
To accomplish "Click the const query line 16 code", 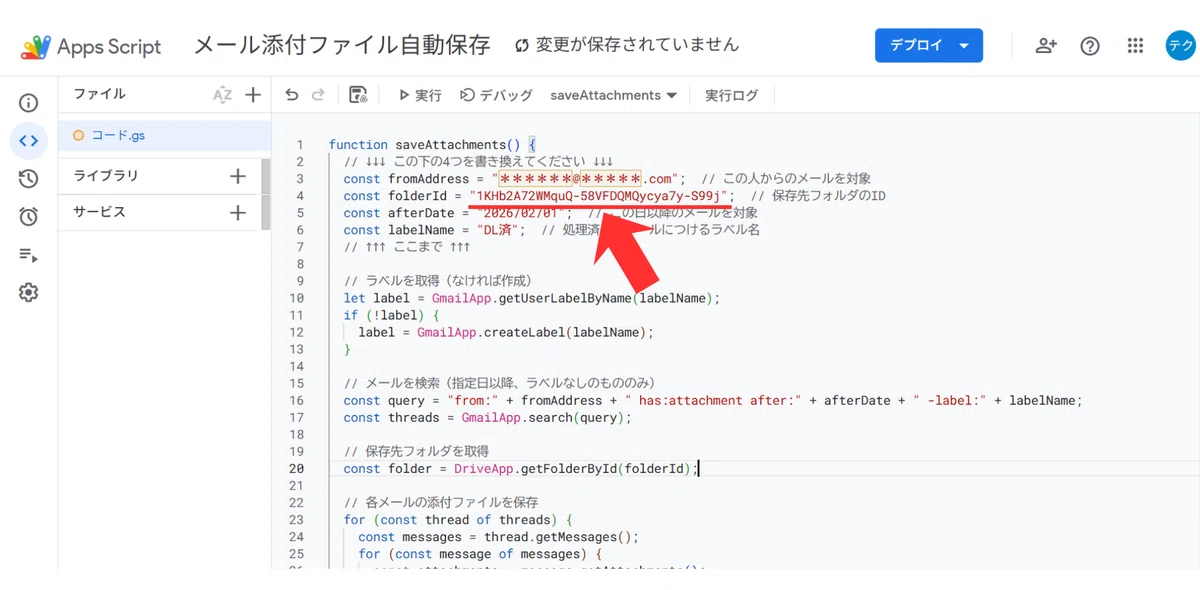I will click(x=713, y=400).
